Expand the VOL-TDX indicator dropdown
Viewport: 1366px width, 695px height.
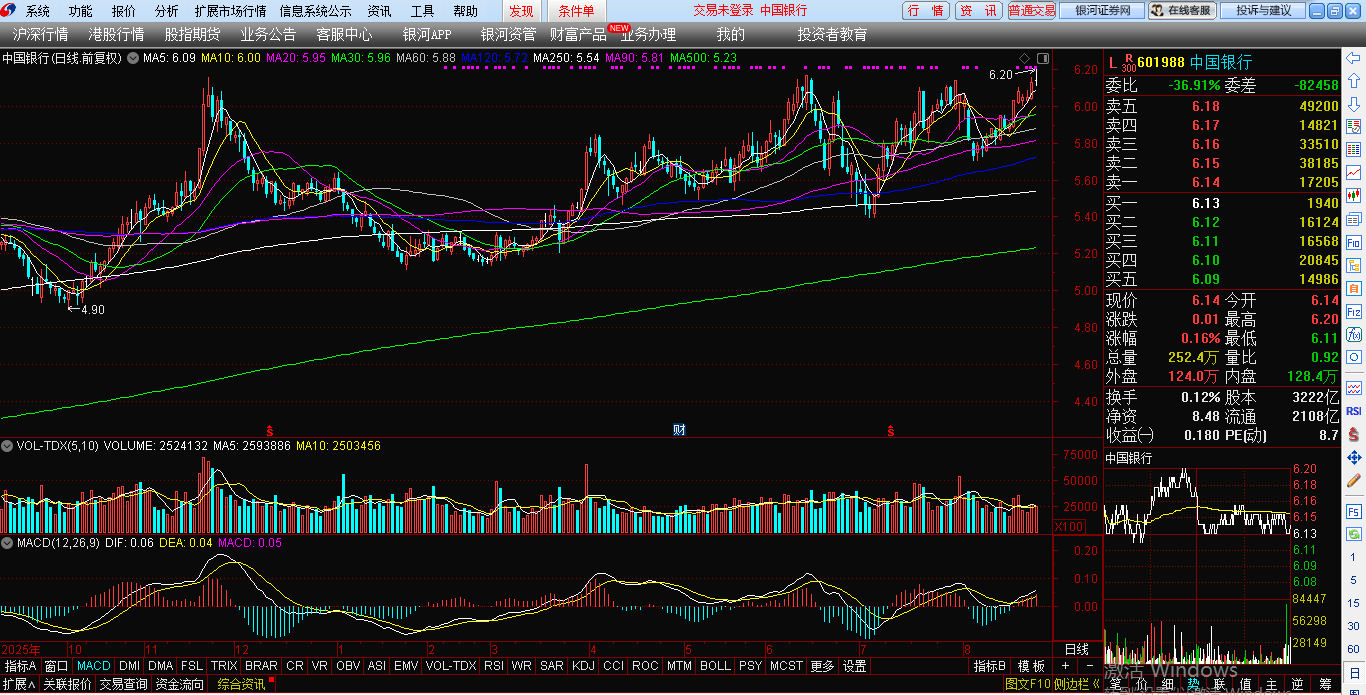8,446
